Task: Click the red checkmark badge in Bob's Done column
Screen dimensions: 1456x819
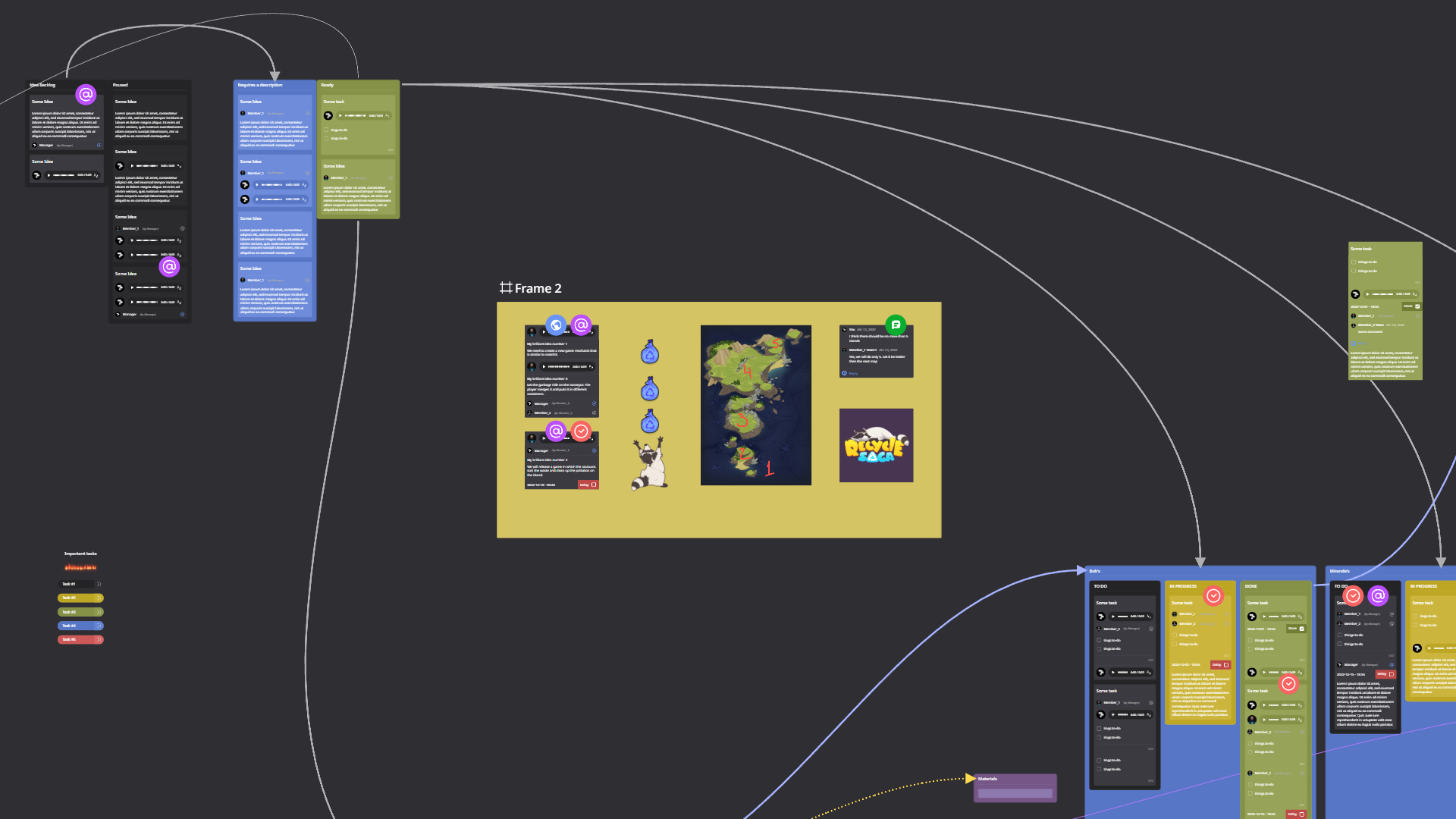Action: pos(1288,684)
